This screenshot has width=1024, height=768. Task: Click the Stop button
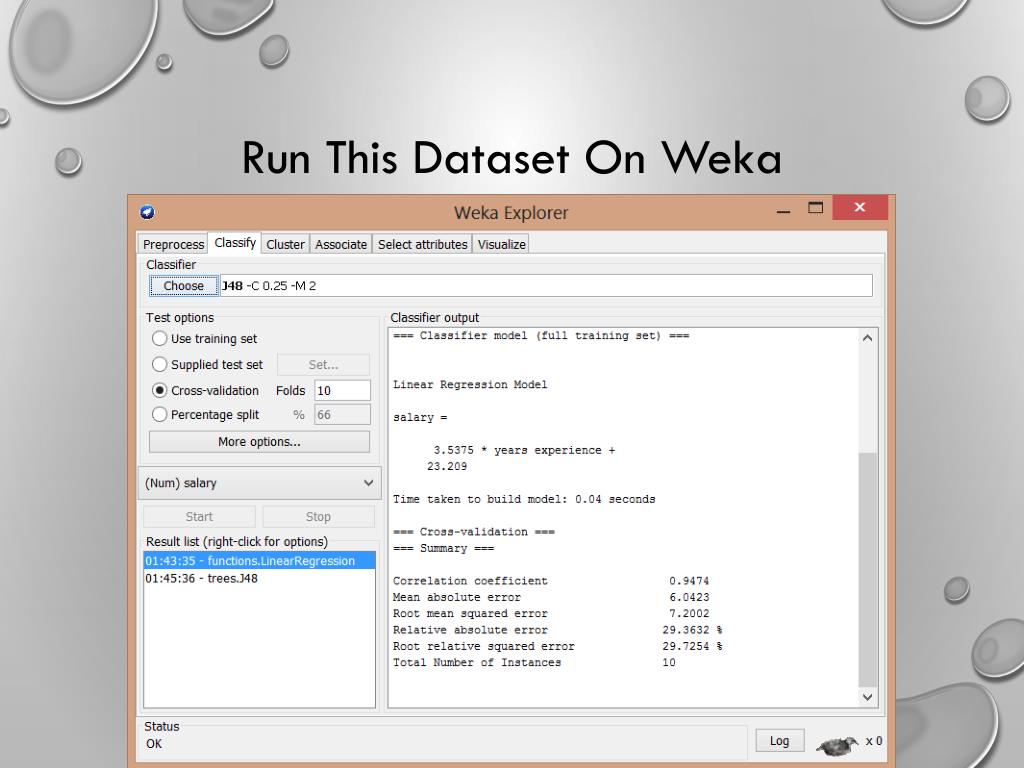tap(318, 517)
